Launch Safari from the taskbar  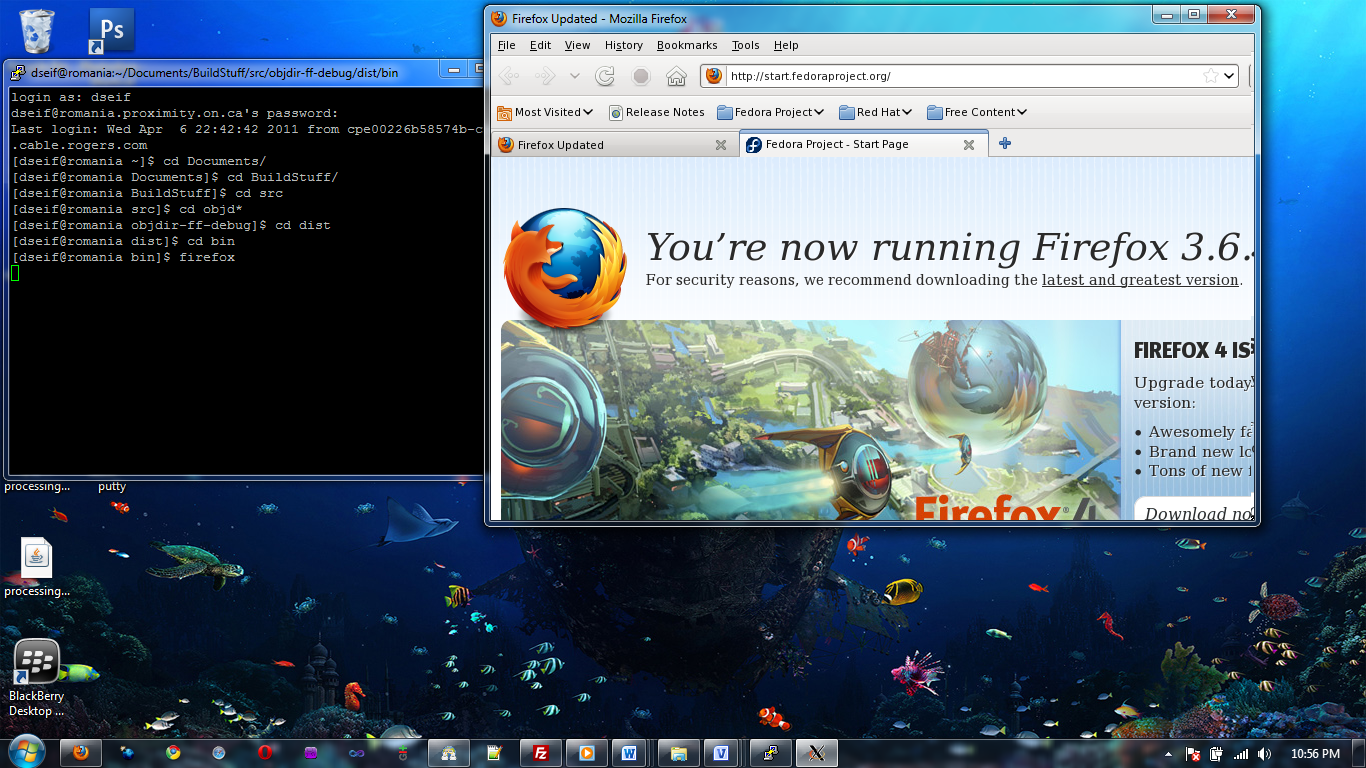pyautogui.click(x=219, y=753)
